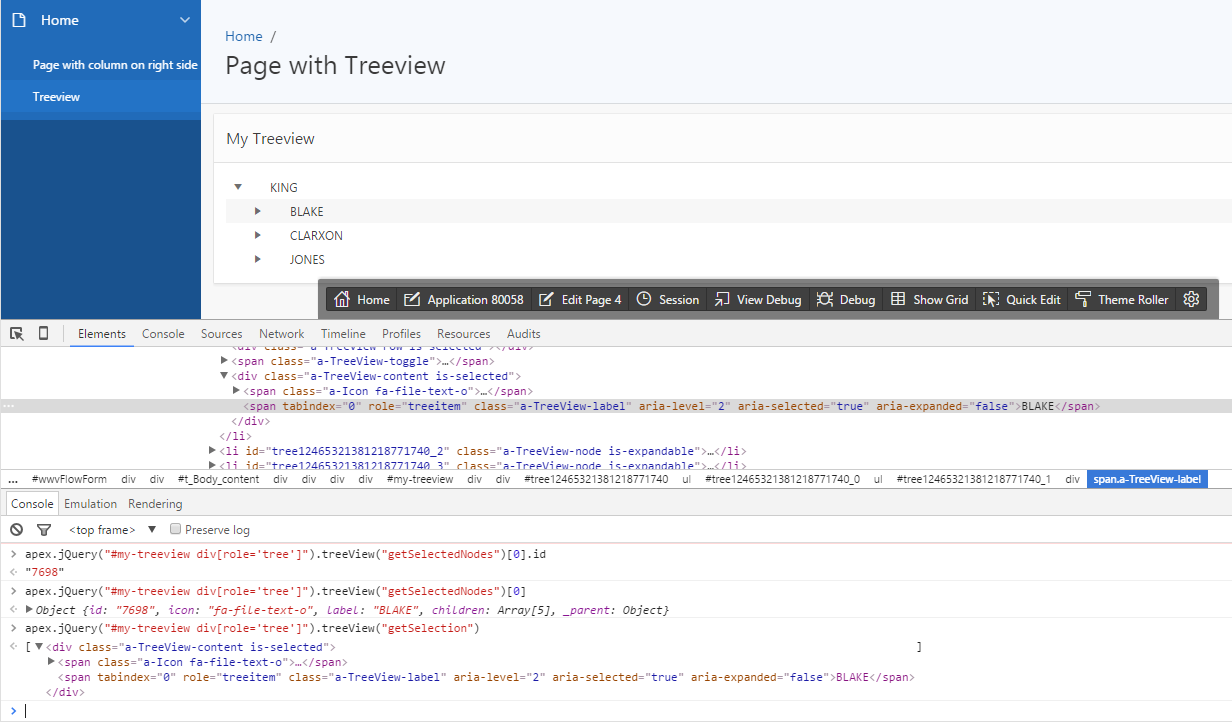Screen dimensions: 1232x722
Task: Click the element inspector icon in DevTools
Action: [15, 333]
